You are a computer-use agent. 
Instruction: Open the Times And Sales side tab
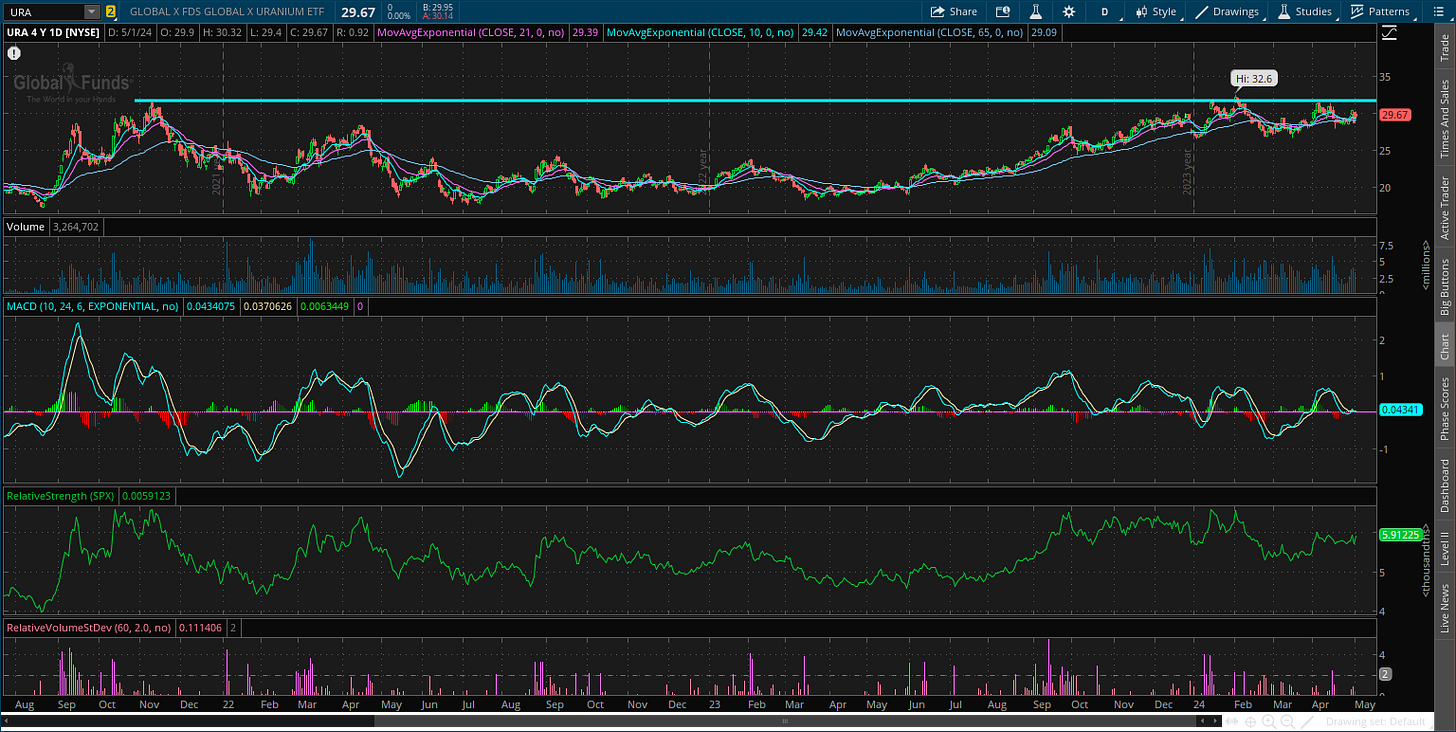(x=1444, y=119)
